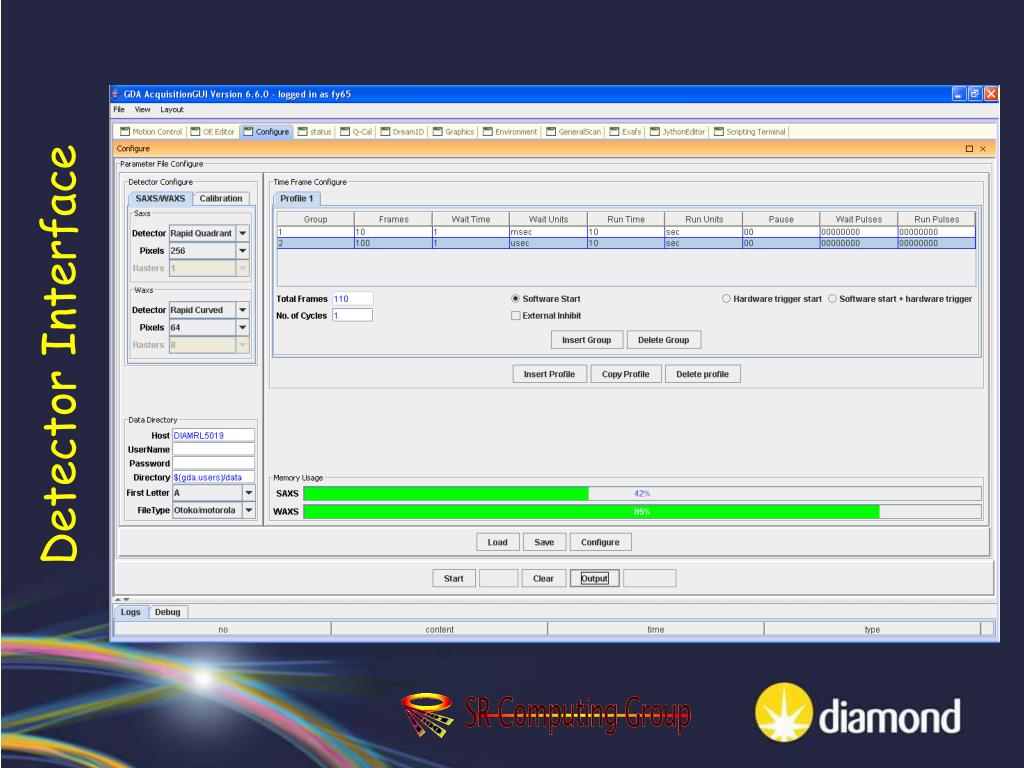Enable the External Inhibit checkbox

(x=515, y=316)
